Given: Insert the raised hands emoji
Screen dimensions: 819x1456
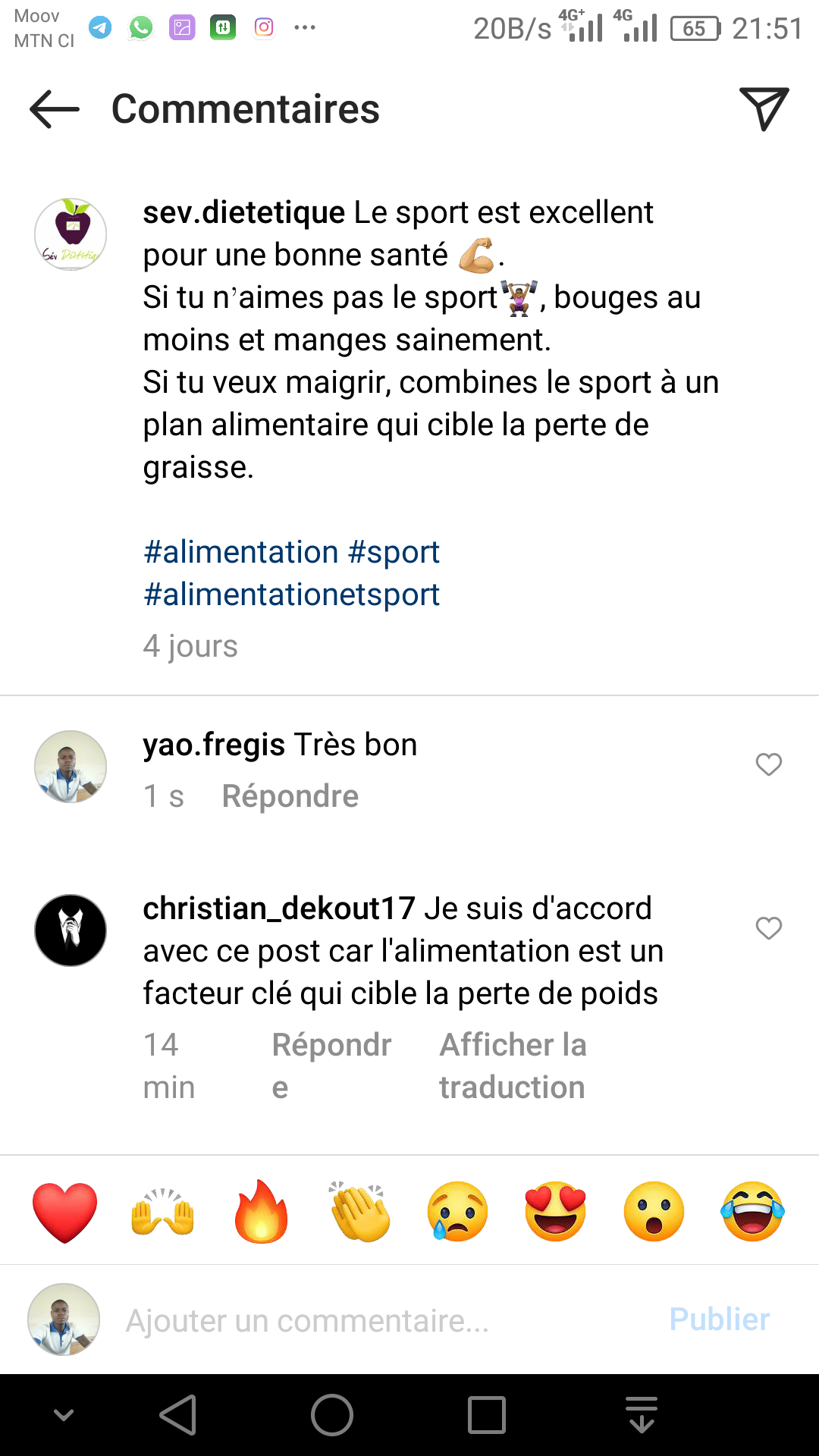Looking at the screenshot, I should click(163, 1212).
